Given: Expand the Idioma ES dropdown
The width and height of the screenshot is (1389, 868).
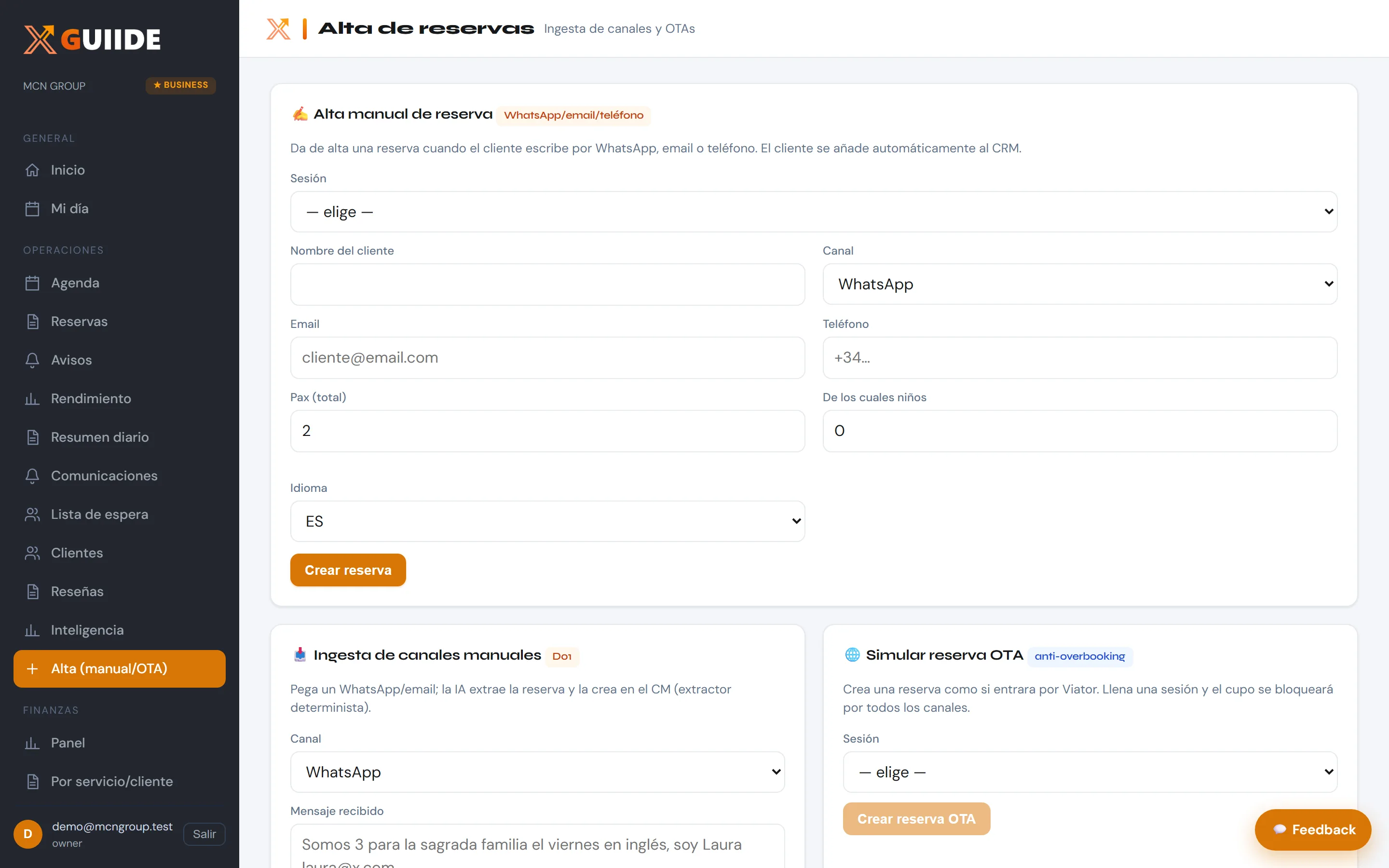Looking at the screenshot, I should [547, 521].
